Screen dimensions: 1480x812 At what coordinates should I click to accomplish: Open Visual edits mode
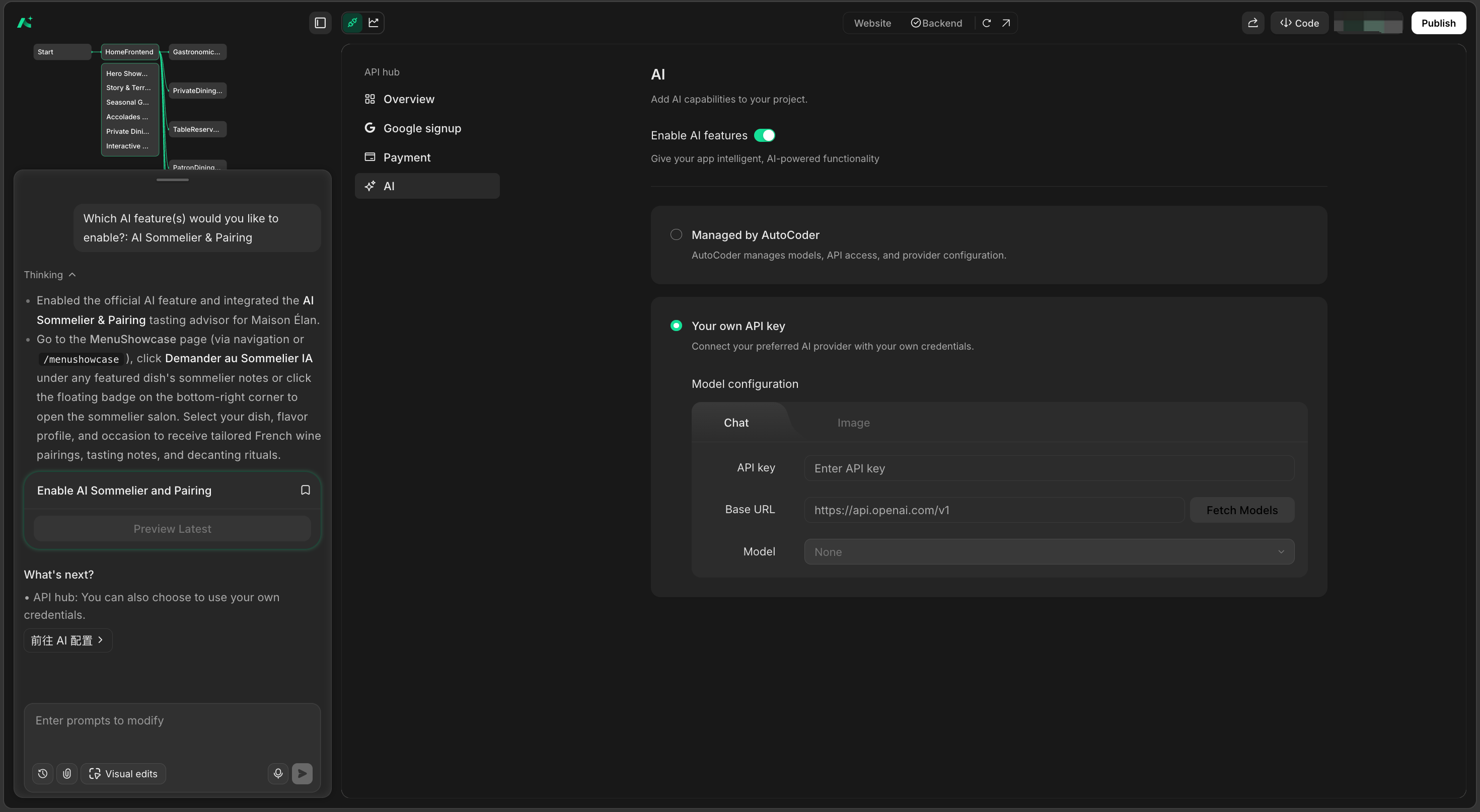tap(123, 774)
